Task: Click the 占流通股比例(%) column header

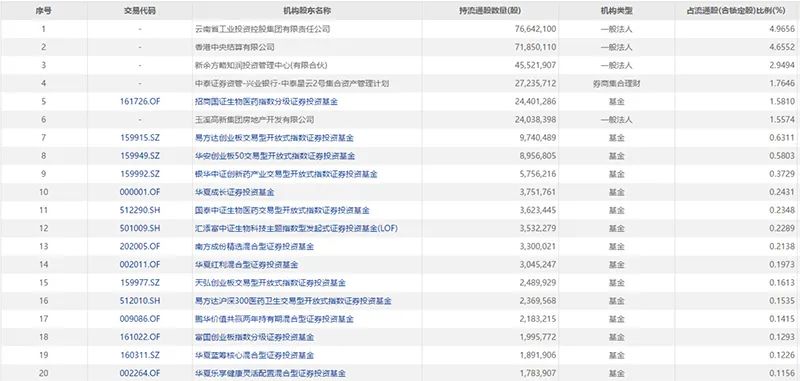Action: pos(736,11)
